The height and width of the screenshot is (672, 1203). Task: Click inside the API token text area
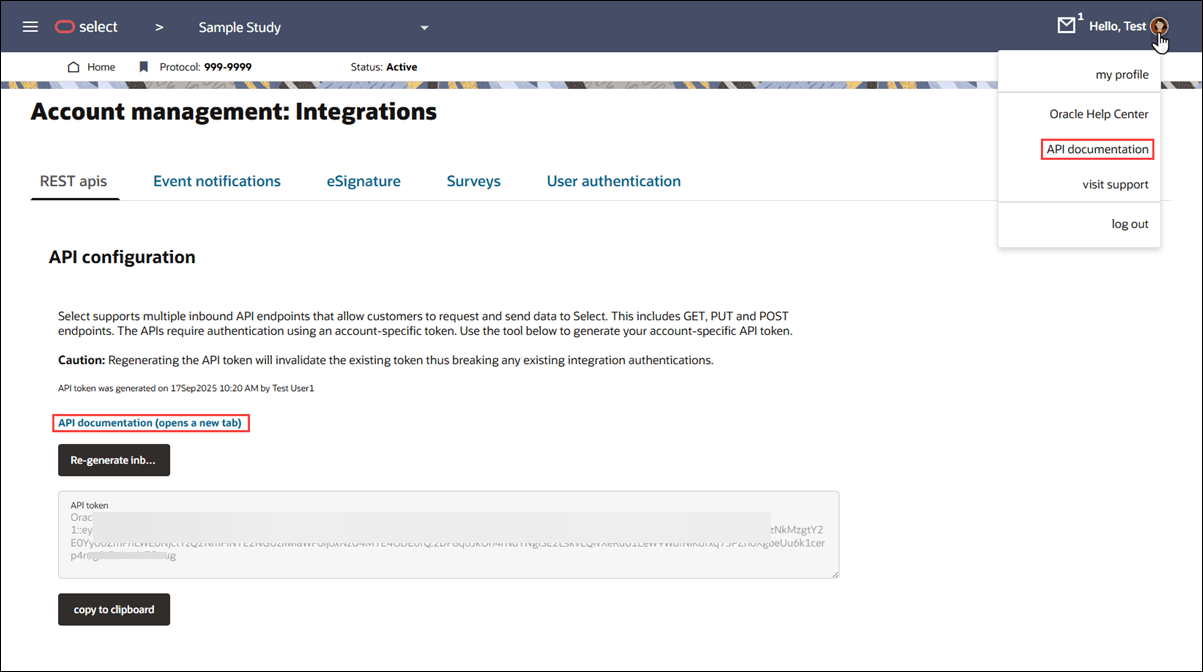pyautogui.click(x=448, y=533)
